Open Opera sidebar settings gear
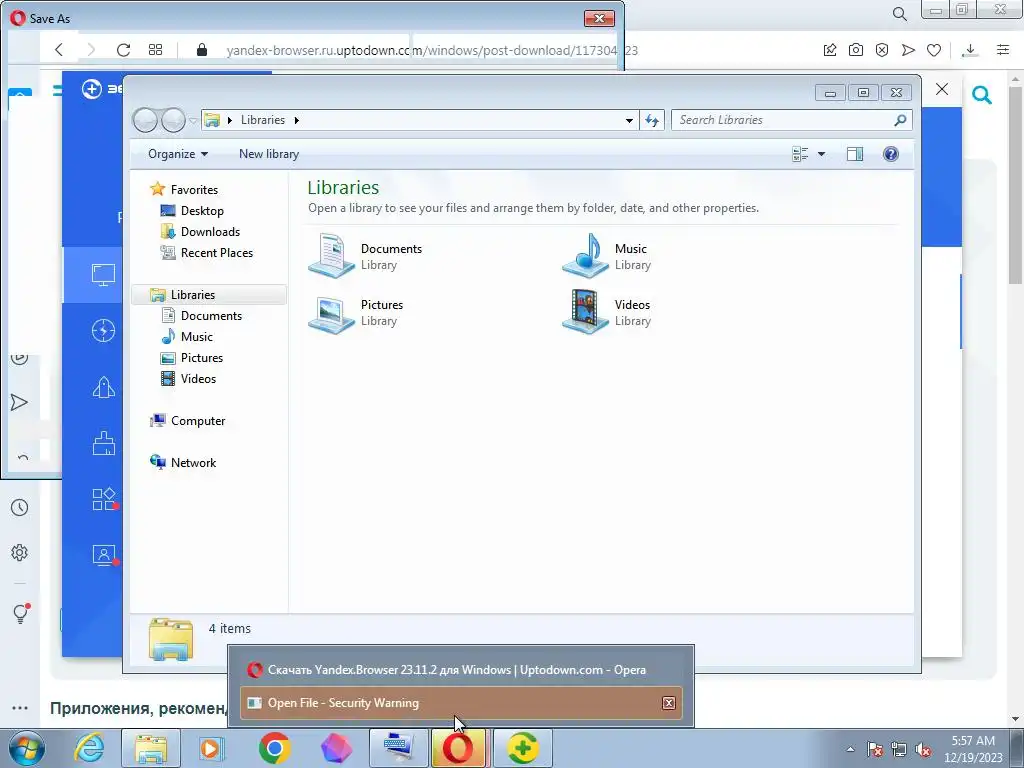The image size is (1024, 768). (x=20, y=552)
